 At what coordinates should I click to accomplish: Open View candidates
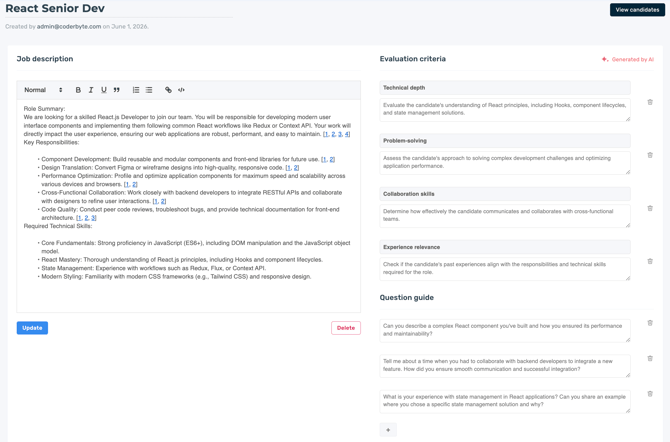click(637, 10)
